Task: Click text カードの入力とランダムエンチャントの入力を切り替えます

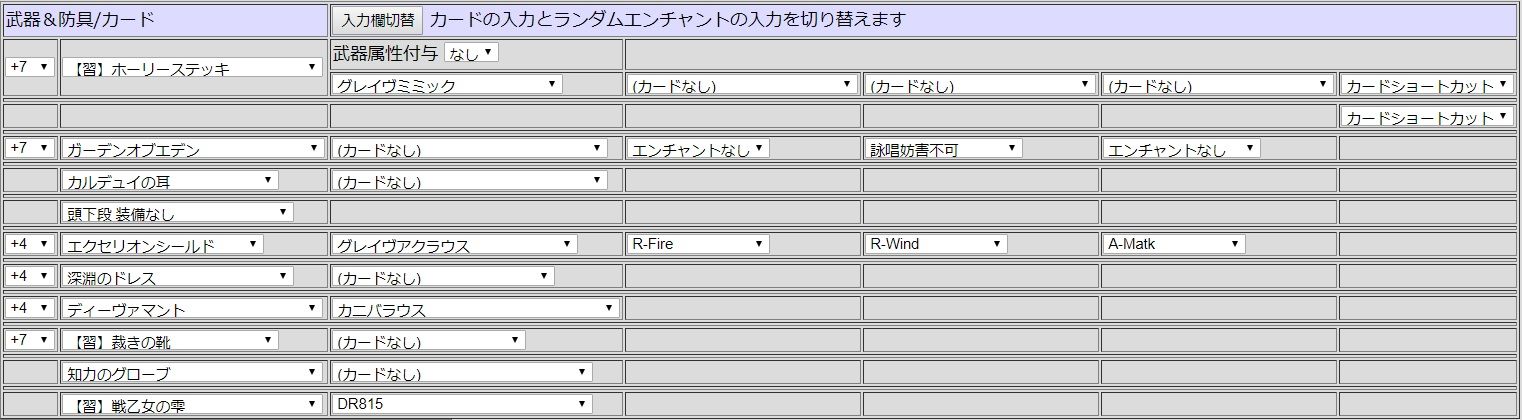Action: [x=667, y=20]
